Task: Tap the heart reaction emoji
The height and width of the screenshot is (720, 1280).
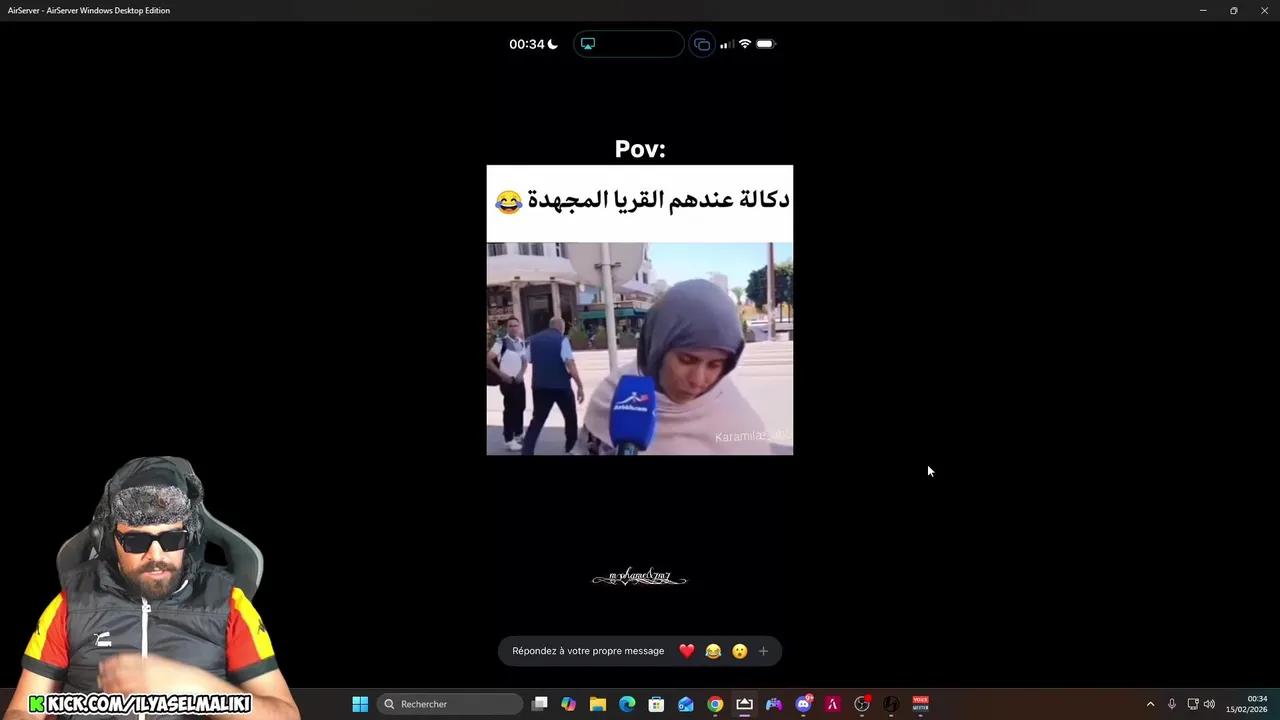Action: tap(686, 651)
